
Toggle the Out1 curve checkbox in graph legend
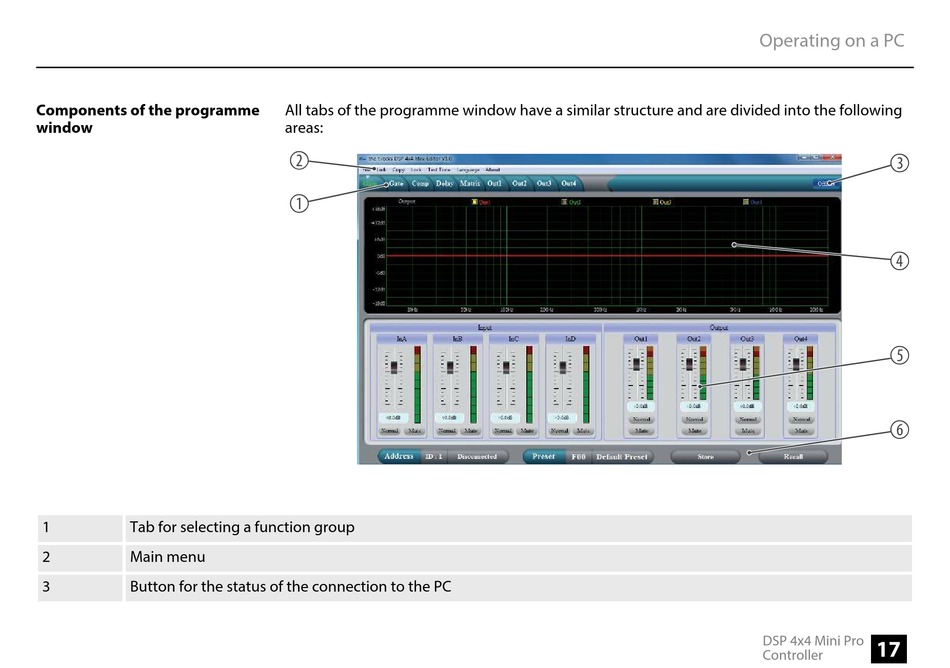pos(476,202)
